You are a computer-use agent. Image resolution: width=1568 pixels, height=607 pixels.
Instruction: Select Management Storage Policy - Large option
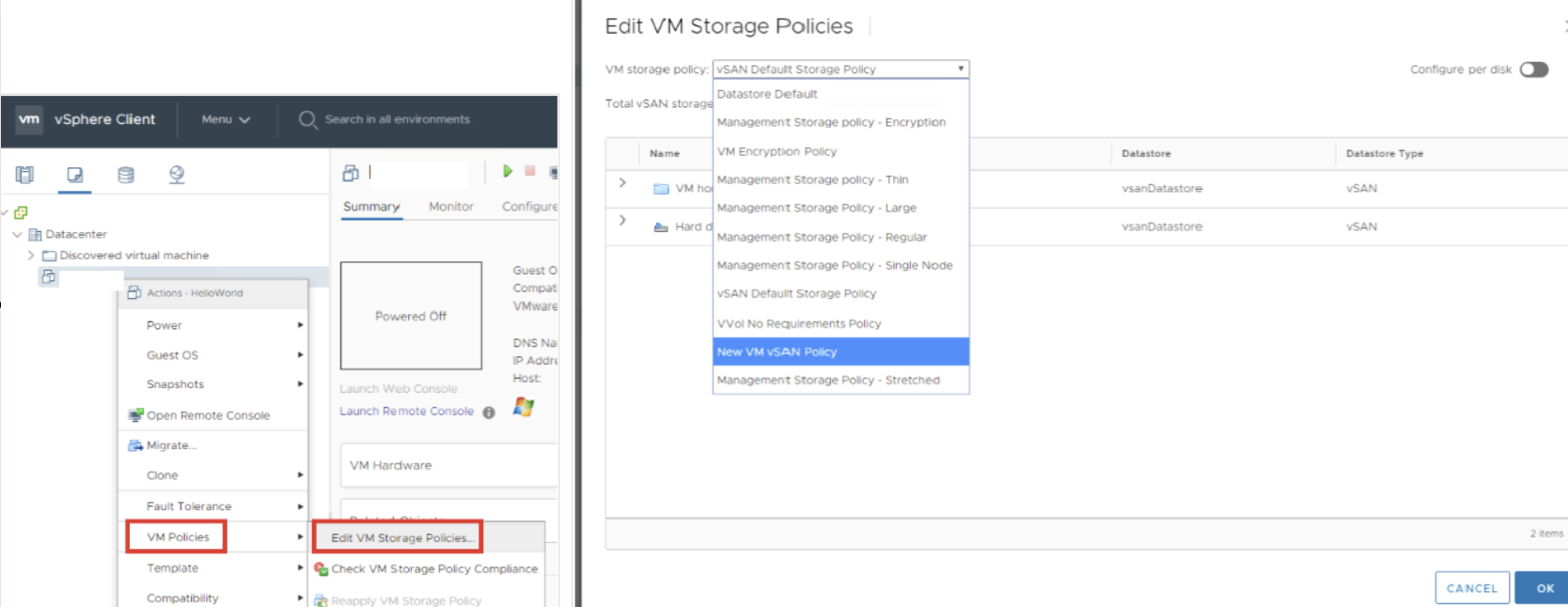click(840, 208)
